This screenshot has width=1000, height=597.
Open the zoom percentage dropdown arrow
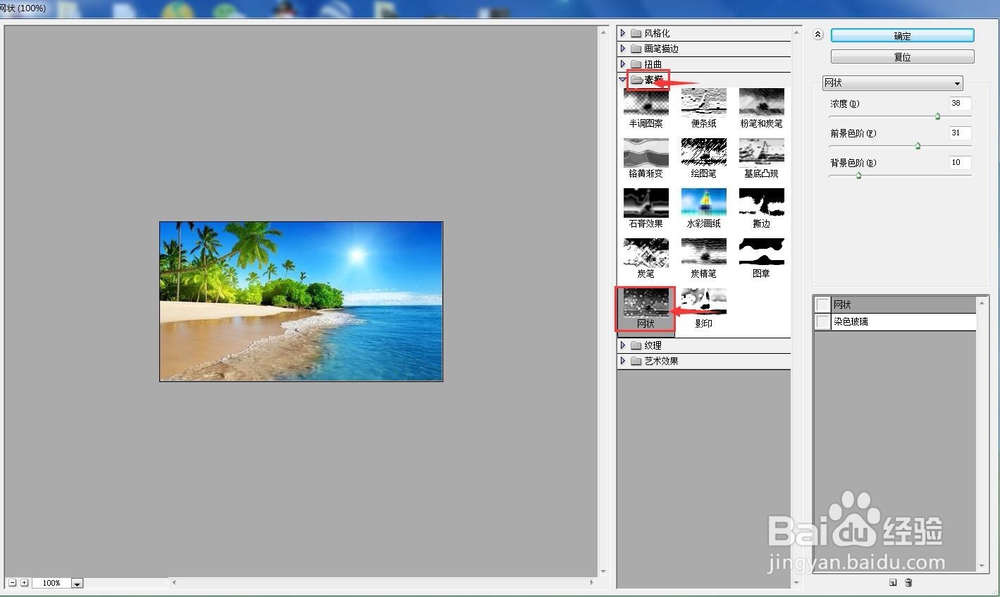77,583
